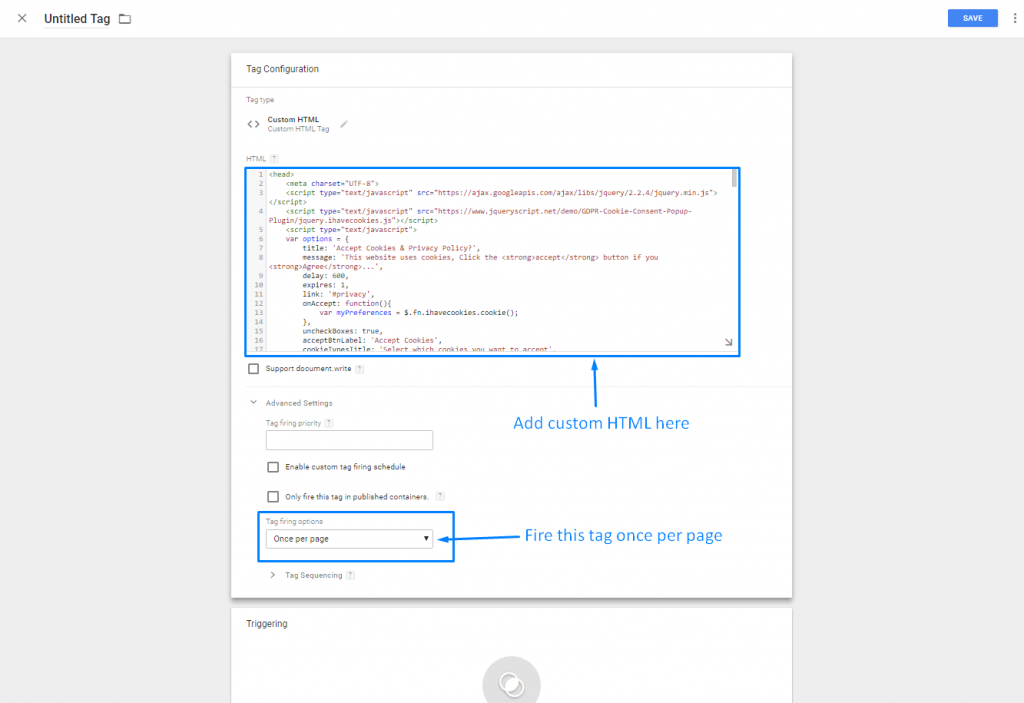Enable Support document.write
This screenshot has width=1024, height=703.
(x=252, y=368)
